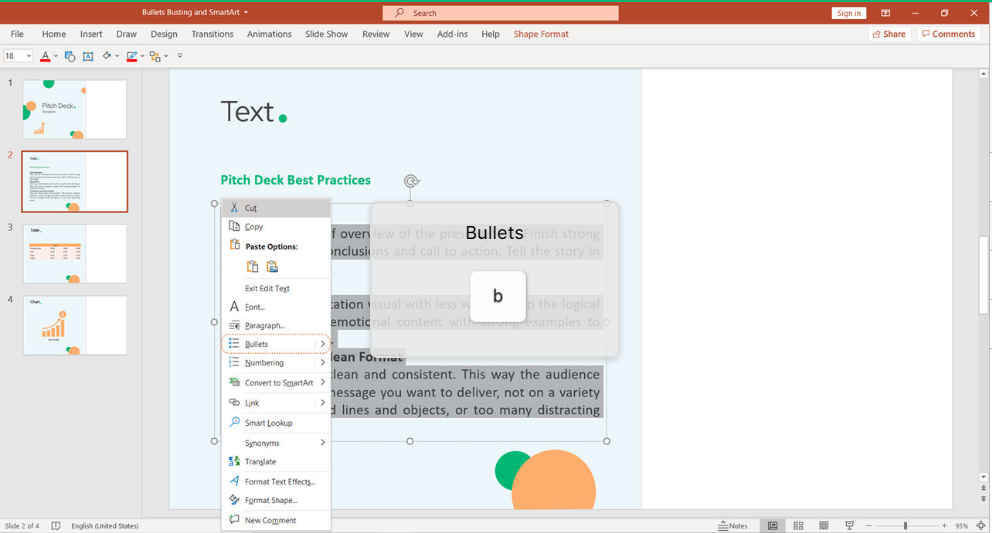Click the English (United States) language indicator

pos(105,526)
